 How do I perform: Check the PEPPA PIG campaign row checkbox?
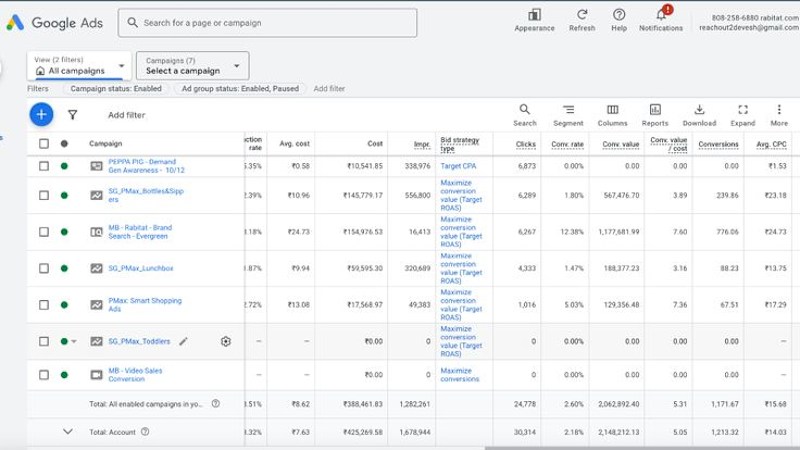tap(44, 166)
